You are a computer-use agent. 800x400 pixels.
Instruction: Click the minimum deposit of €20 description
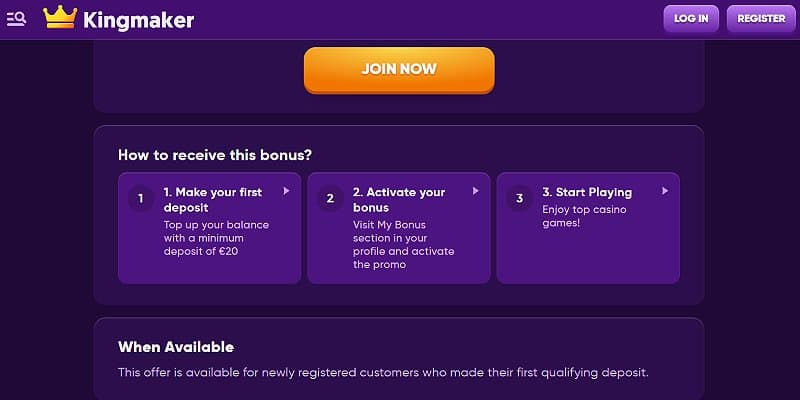[216, 238]
